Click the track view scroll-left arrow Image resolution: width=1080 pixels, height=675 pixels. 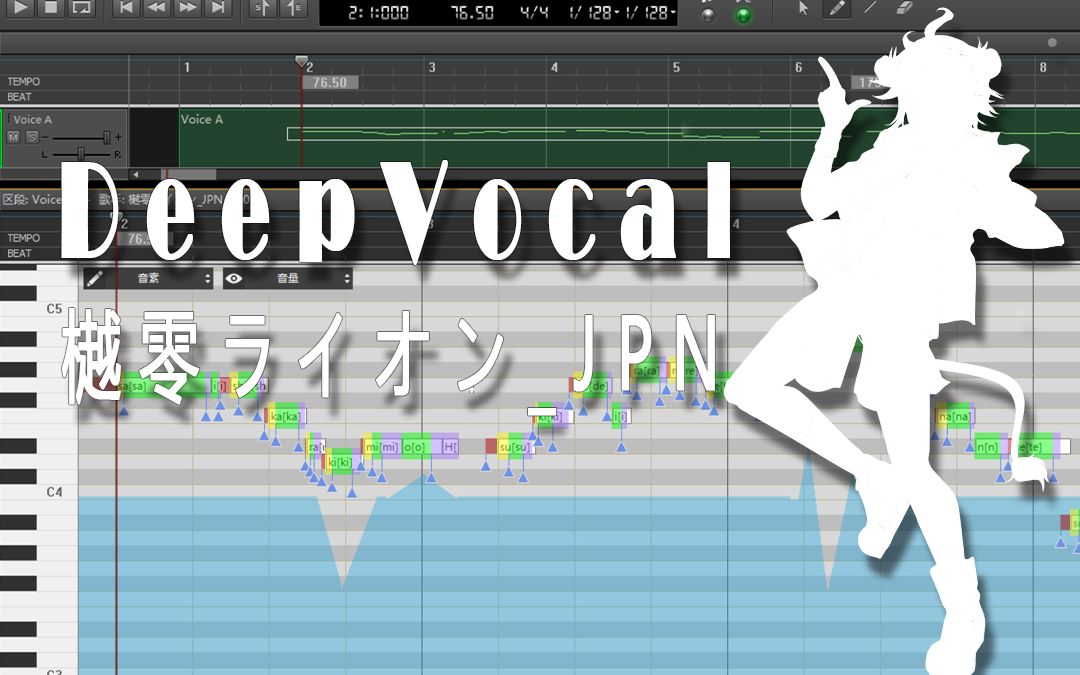click(x=136, y=174)
